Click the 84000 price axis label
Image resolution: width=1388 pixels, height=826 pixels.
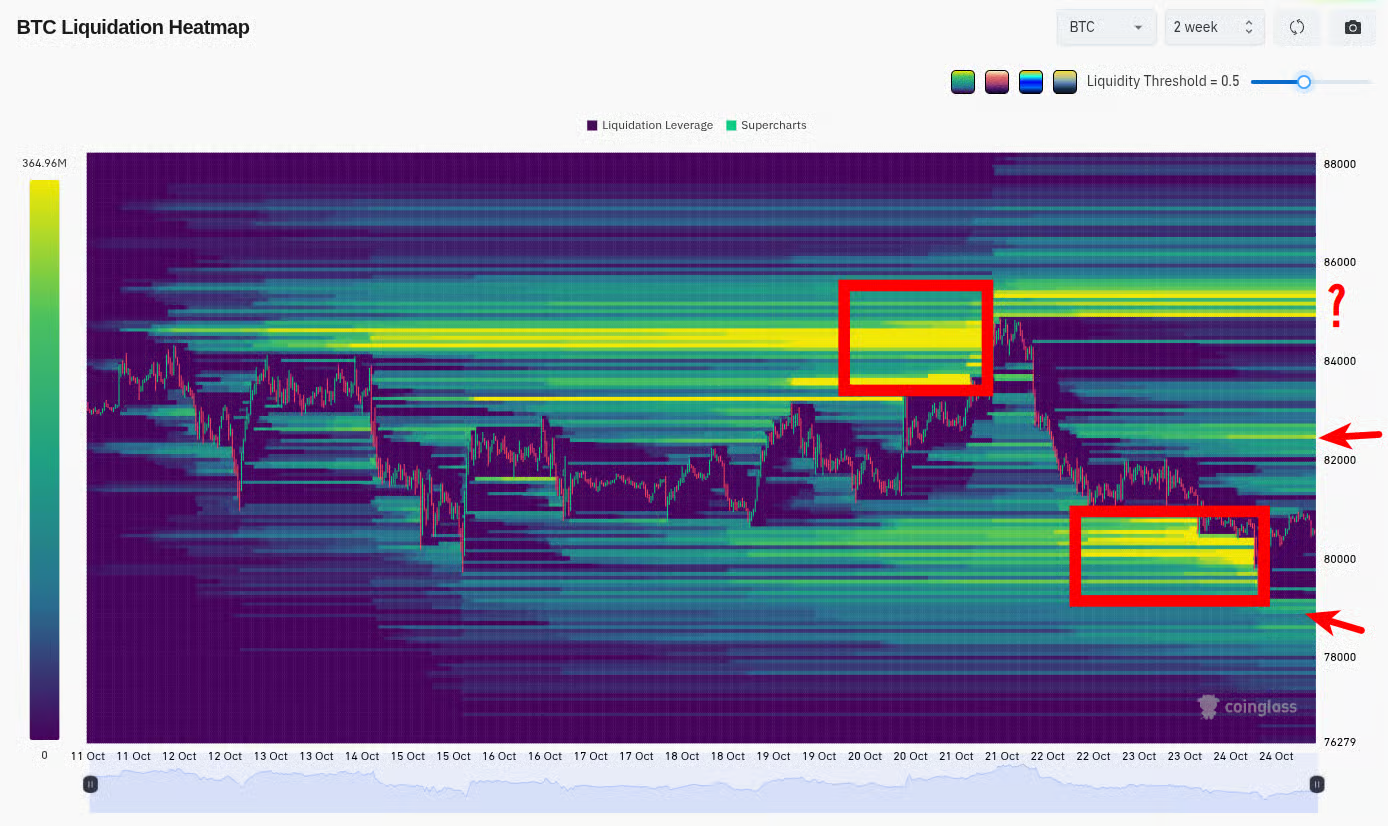click(x=1339, y=362)
